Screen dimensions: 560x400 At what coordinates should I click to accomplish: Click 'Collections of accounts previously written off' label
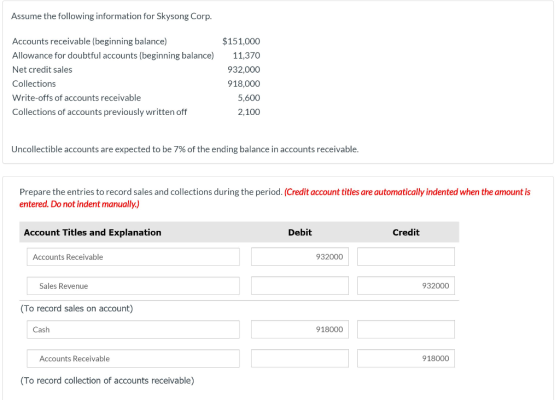tap(100, 112)
